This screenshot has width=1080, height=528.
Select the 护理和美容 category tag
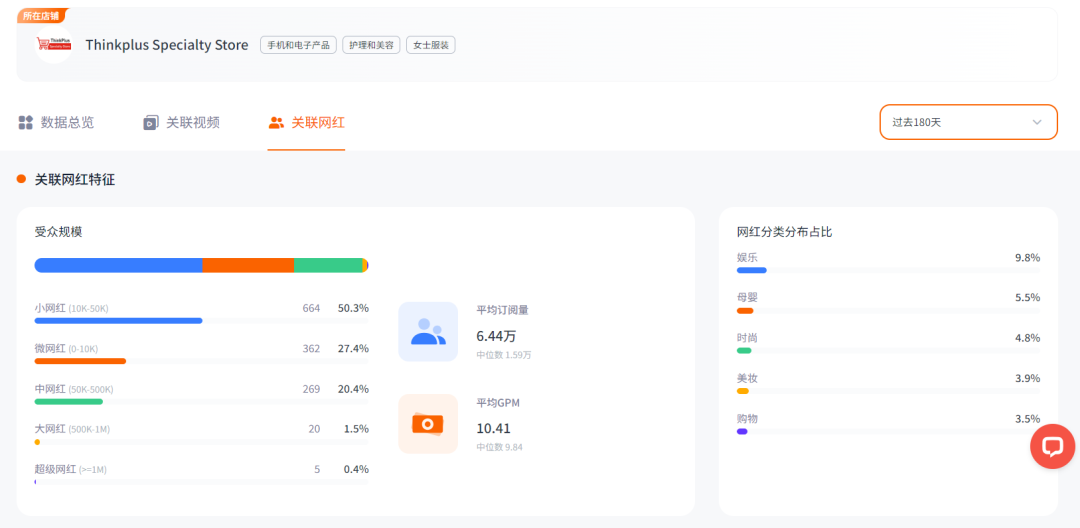pyautogui.click(x=371, y=45)
